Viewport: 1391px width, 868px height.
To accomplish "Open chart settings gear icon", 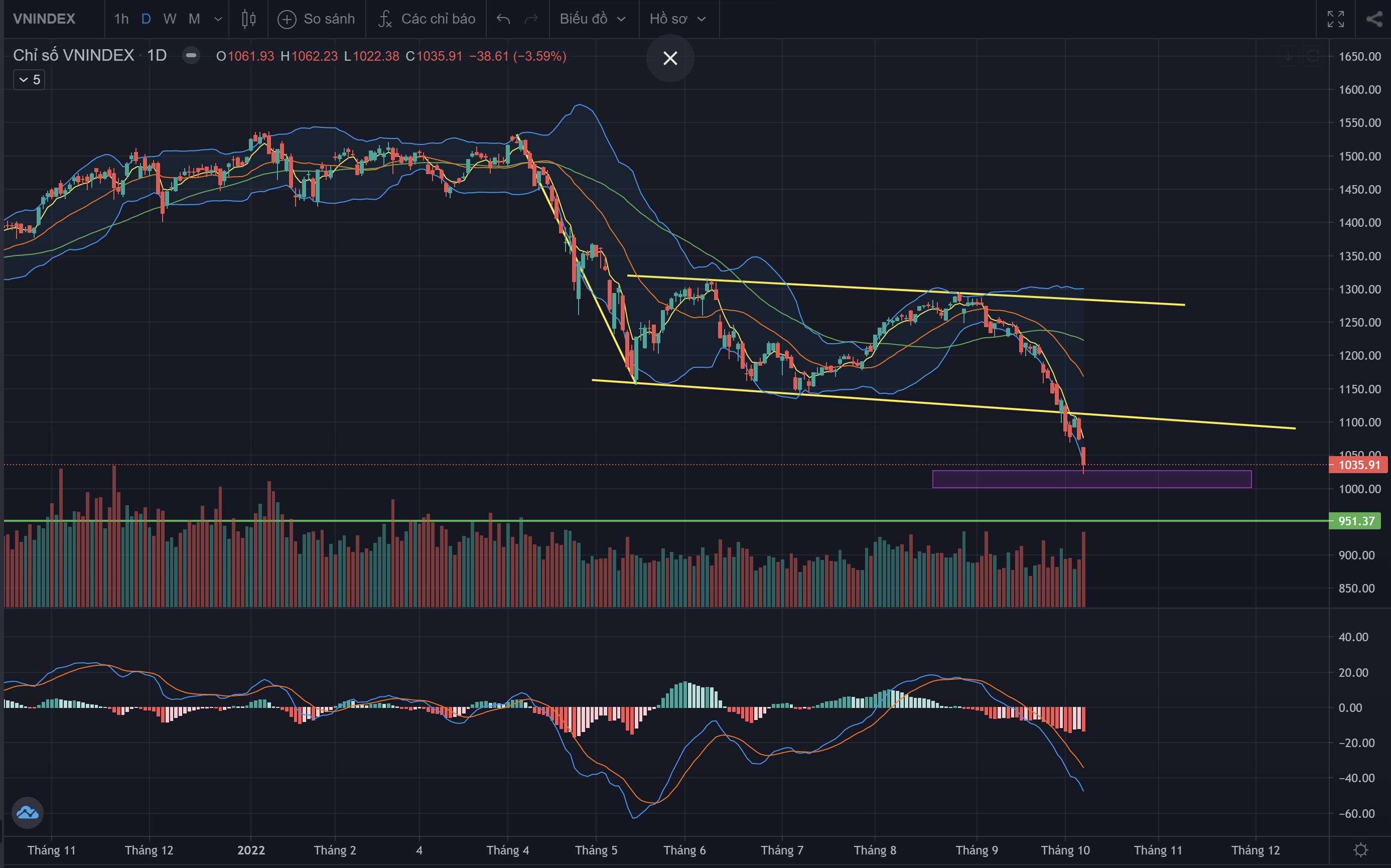I will tap(1360, 849).
